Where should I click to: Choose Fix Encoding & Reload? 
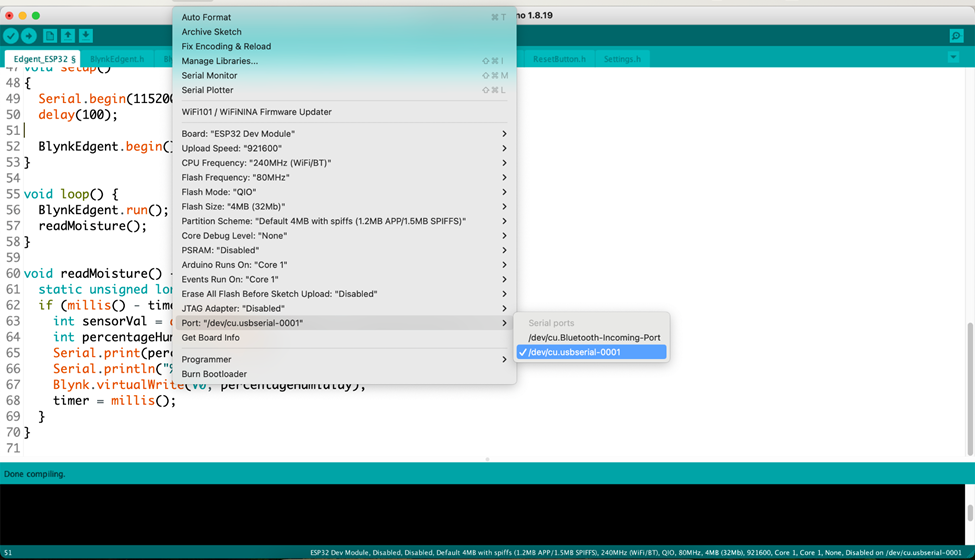[344, 46]
